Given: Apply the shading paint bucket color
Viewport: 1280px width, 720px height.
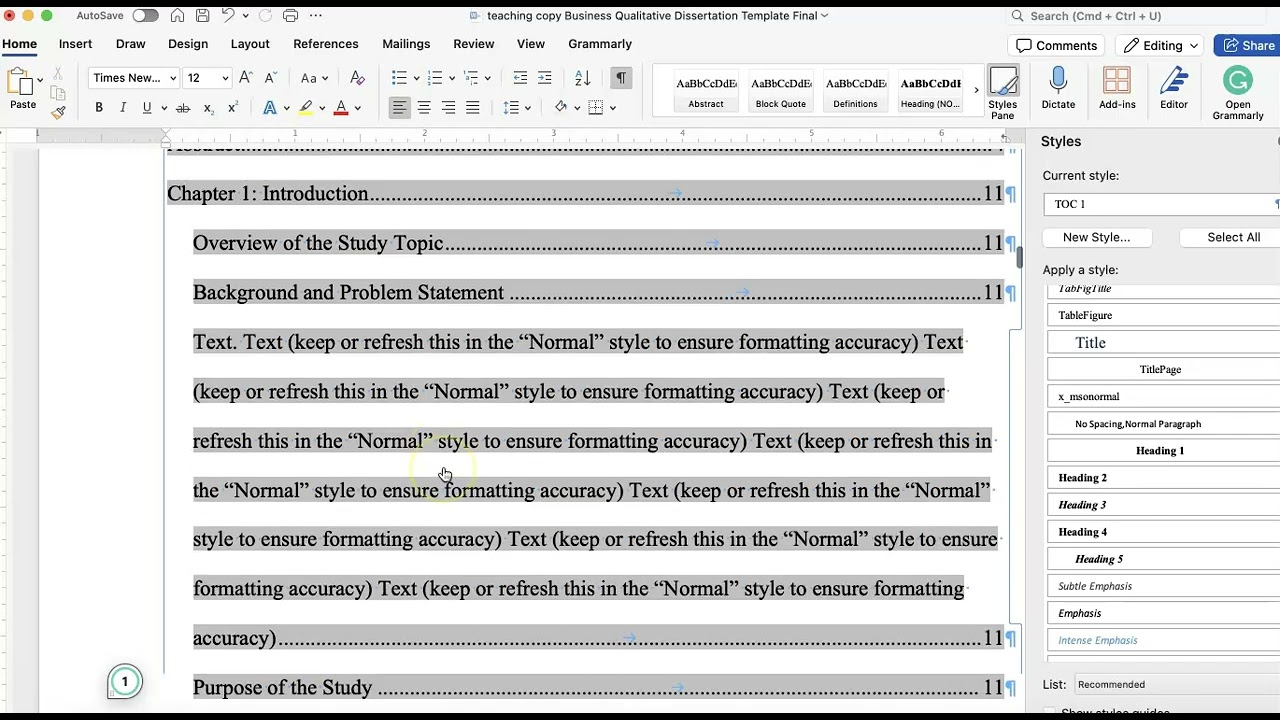Looking at the screenshot, I should (561, 108).
